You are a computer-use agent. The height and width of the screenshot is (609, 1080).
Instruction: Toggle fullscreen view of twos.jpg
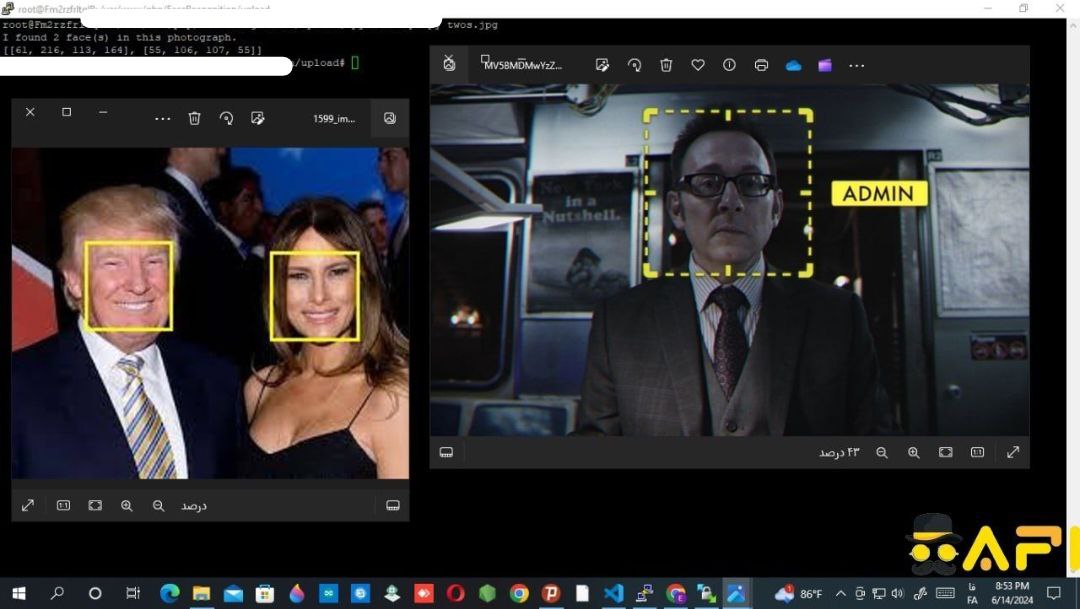pyautogui.click(x=1013, y=452)
